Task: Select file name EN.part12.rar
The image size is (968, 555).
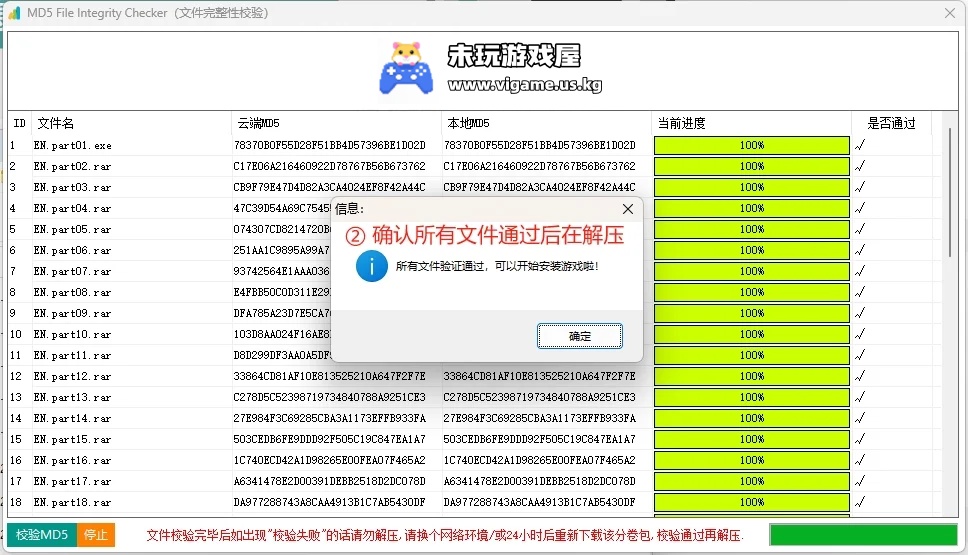Action: coord(73,377)
